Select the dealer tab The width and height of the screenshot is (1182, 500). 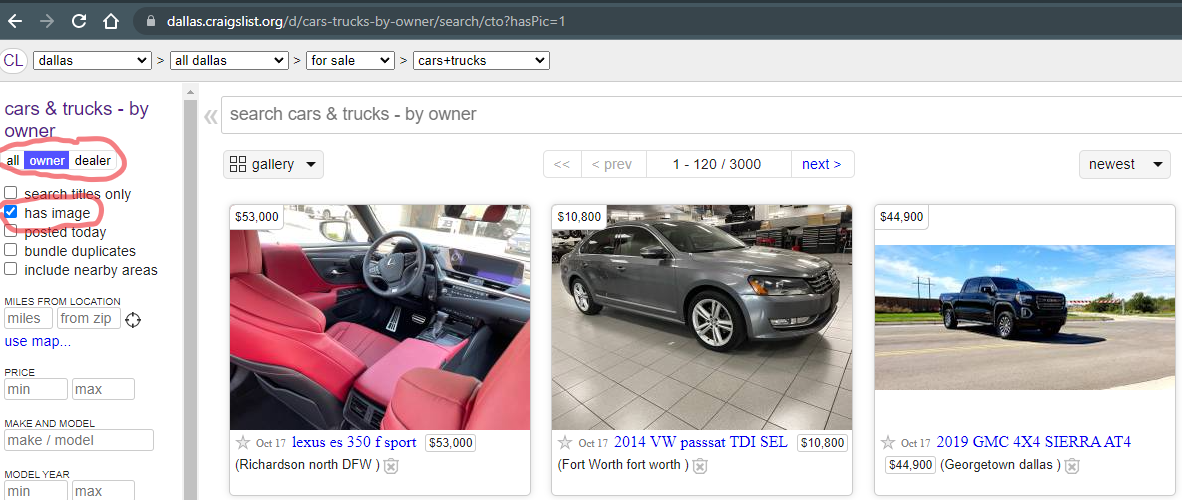click(x=93, y=161)
